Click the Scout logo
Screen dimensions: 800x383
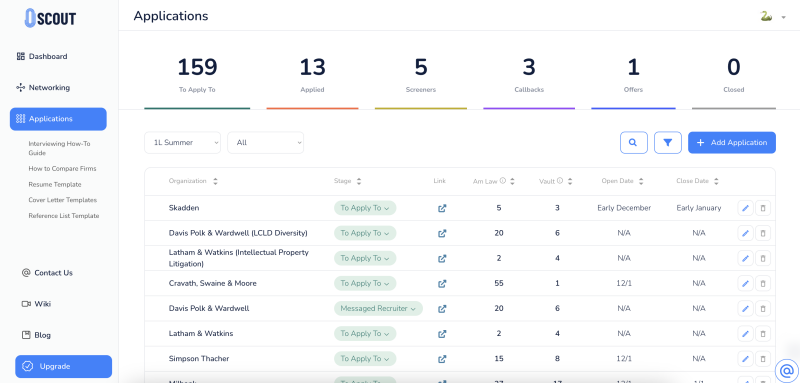click(x=50, y=18)
